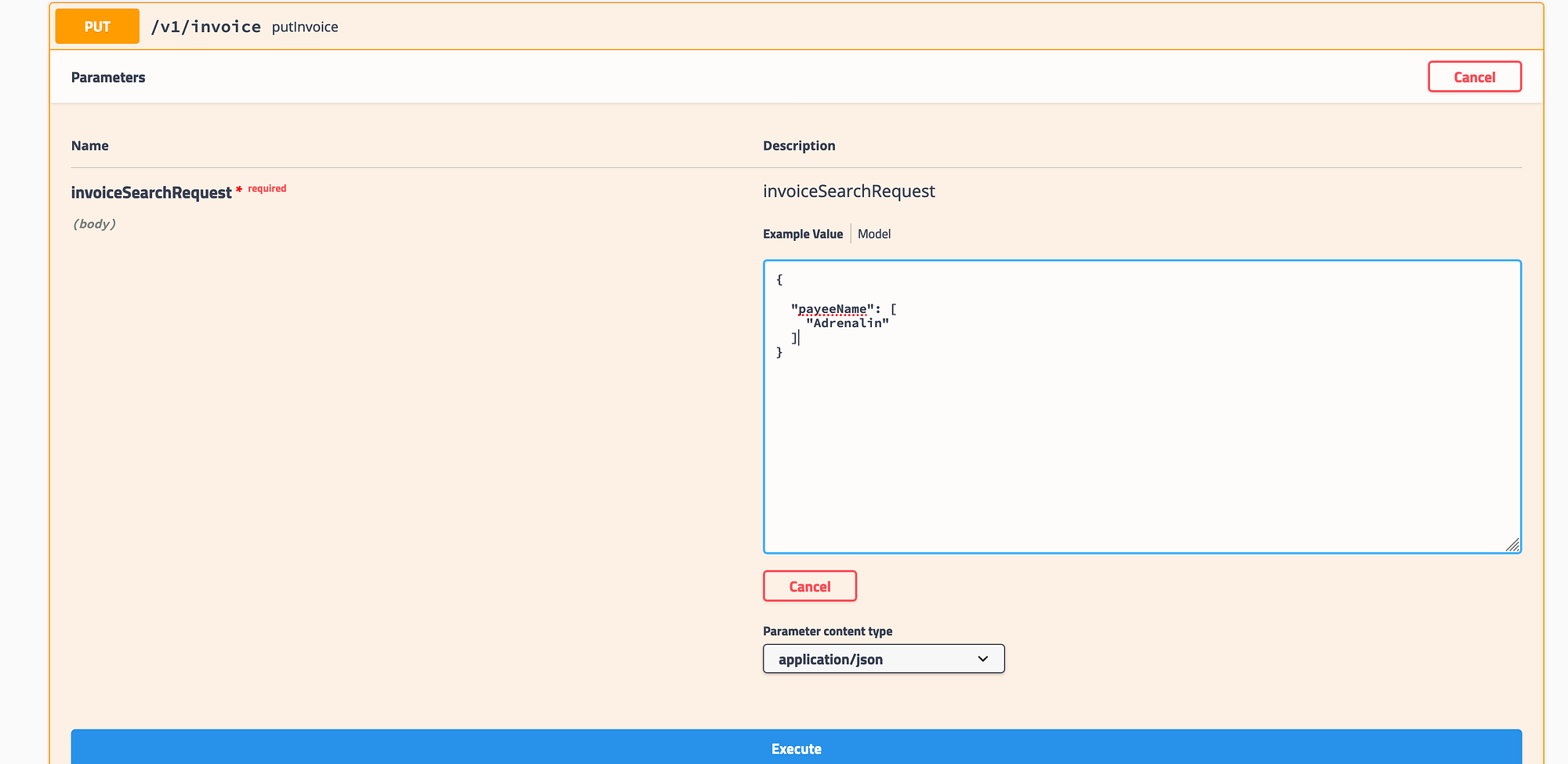This screenshot has height=764, width=1568.
Task: Click the (body) label under the parameter
Action: click(94, 224)
